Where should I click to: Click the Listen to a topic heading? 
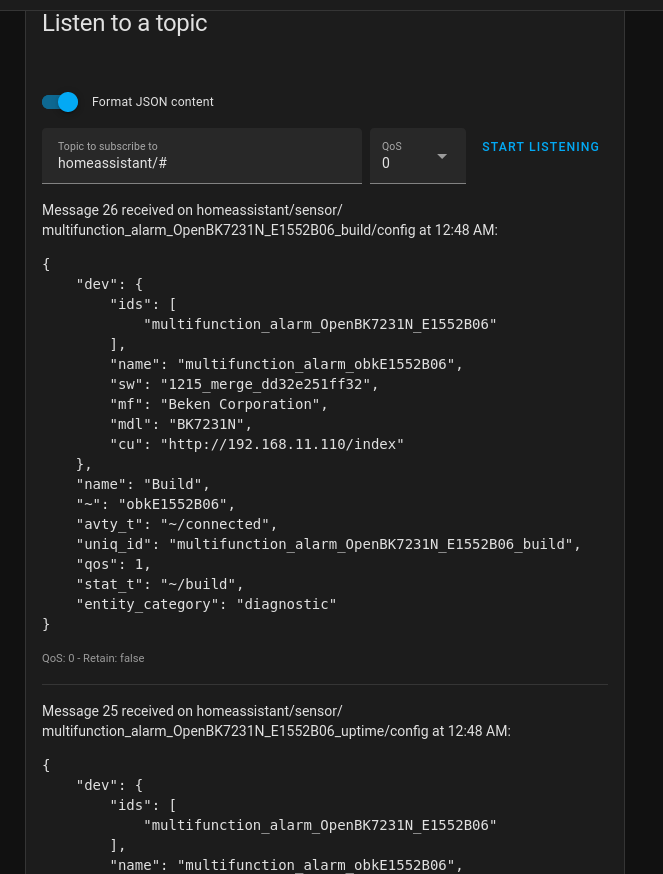point(125,23)
